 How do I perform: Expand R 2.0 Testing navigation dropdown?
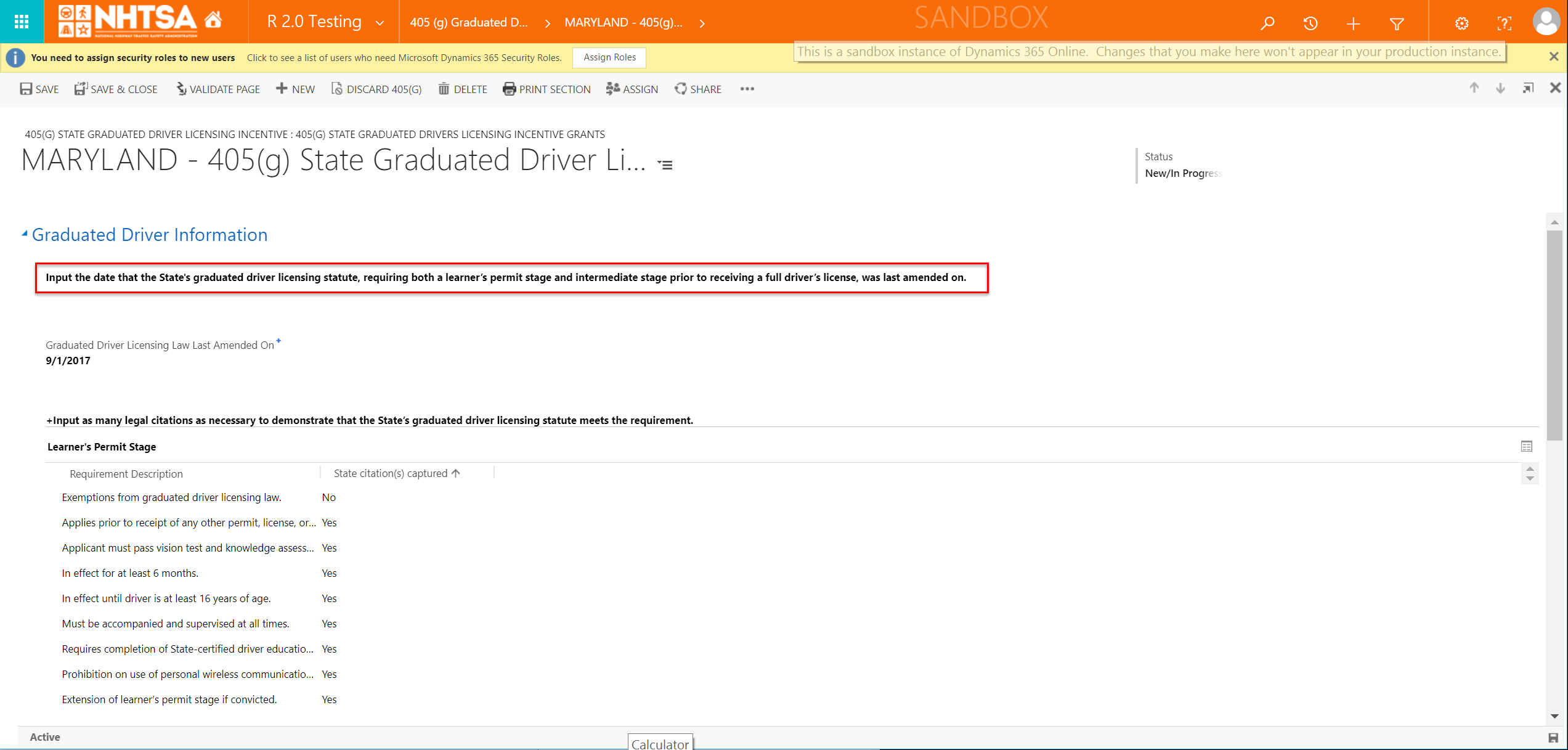380,23
